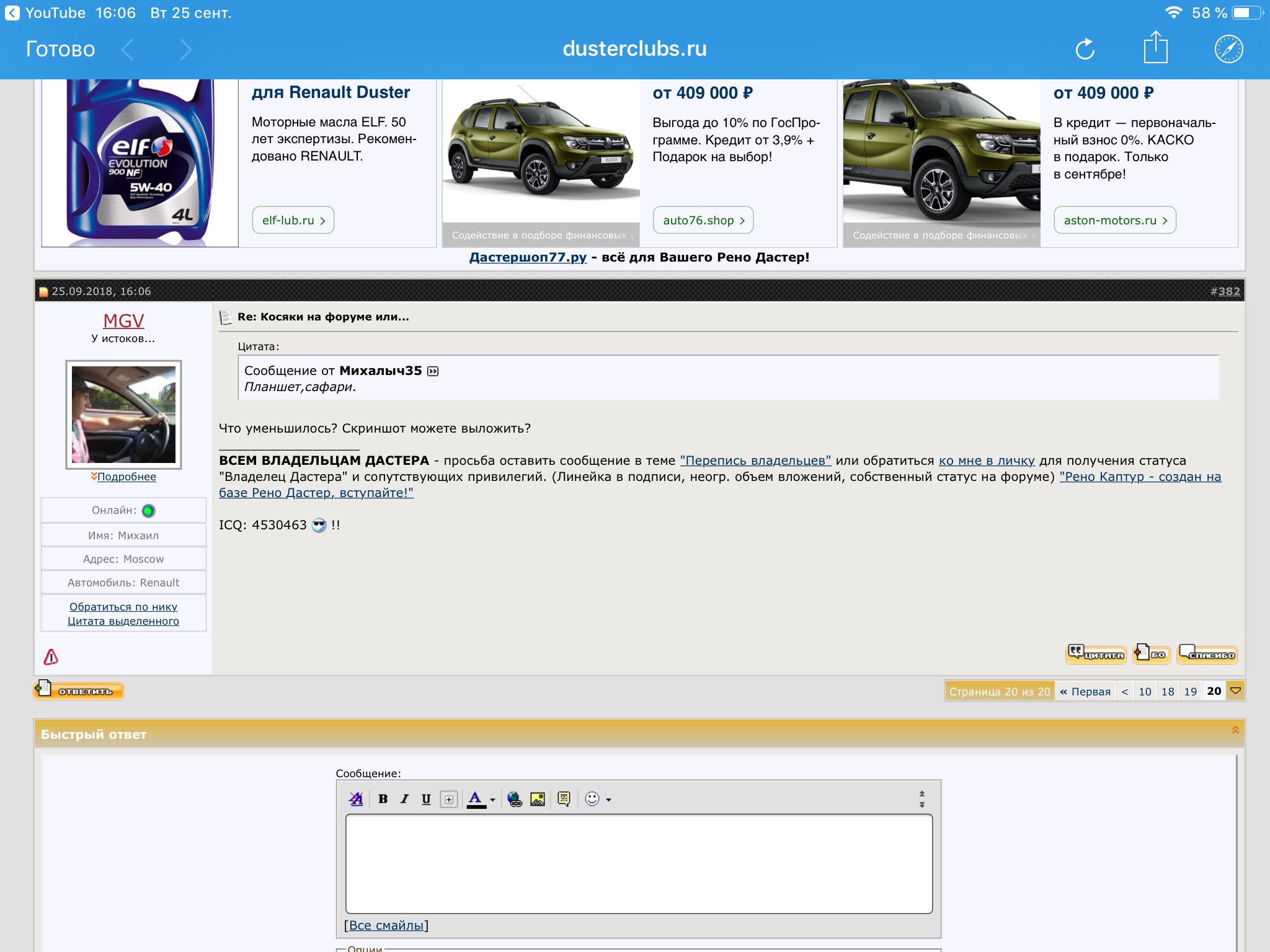Tap the battery status icon

[x=1247, y=12]
